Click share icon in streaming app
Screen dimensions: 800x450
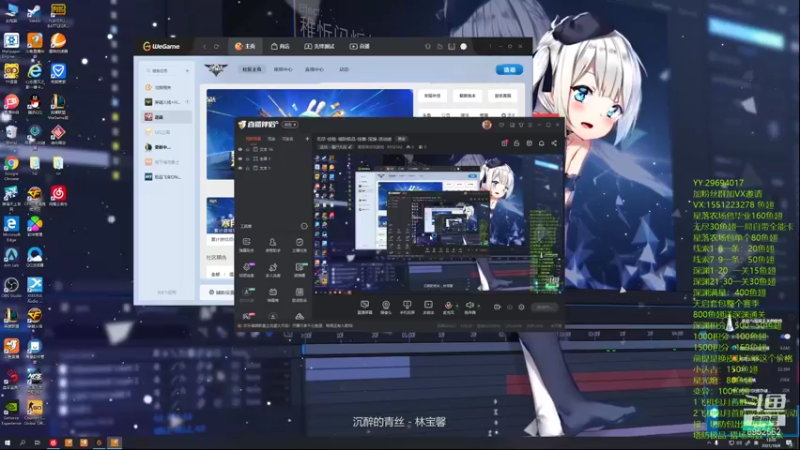[554, 143]
